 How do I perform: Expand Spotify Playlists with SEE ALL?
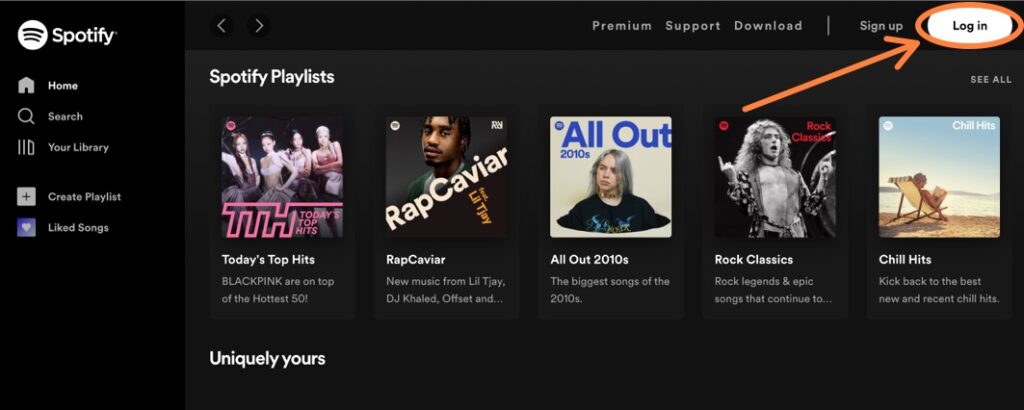(x=991, y=80)
